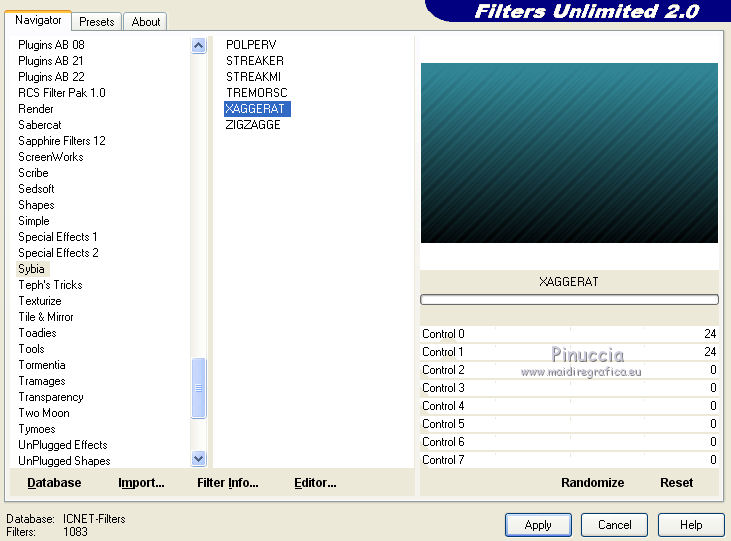Select UnPlugged Effects category
The height and width of the screenshot is (541, 731).
click(63, 445)
